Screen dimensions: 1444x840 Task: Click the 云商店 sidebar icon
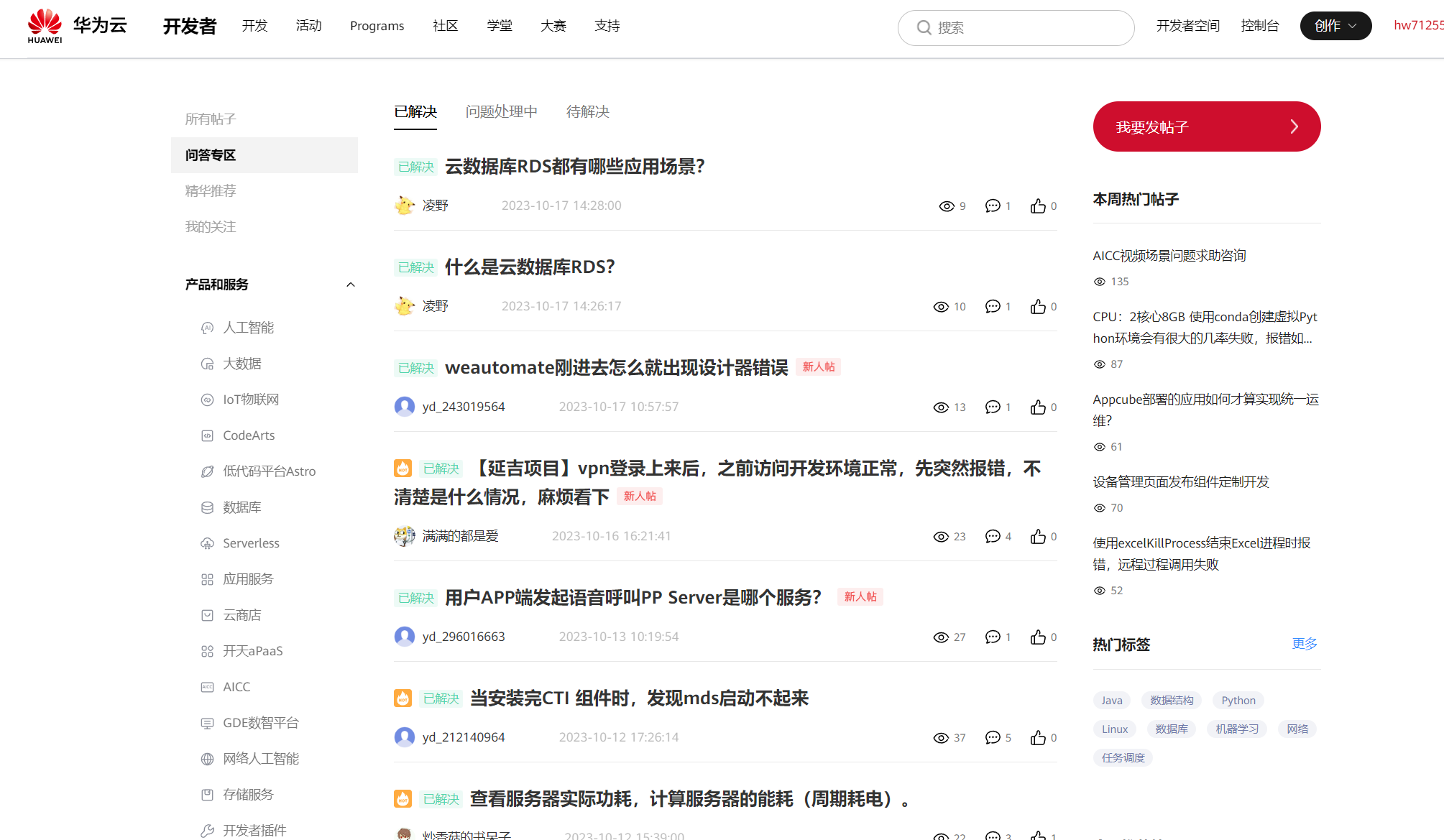tap(207, 615)
